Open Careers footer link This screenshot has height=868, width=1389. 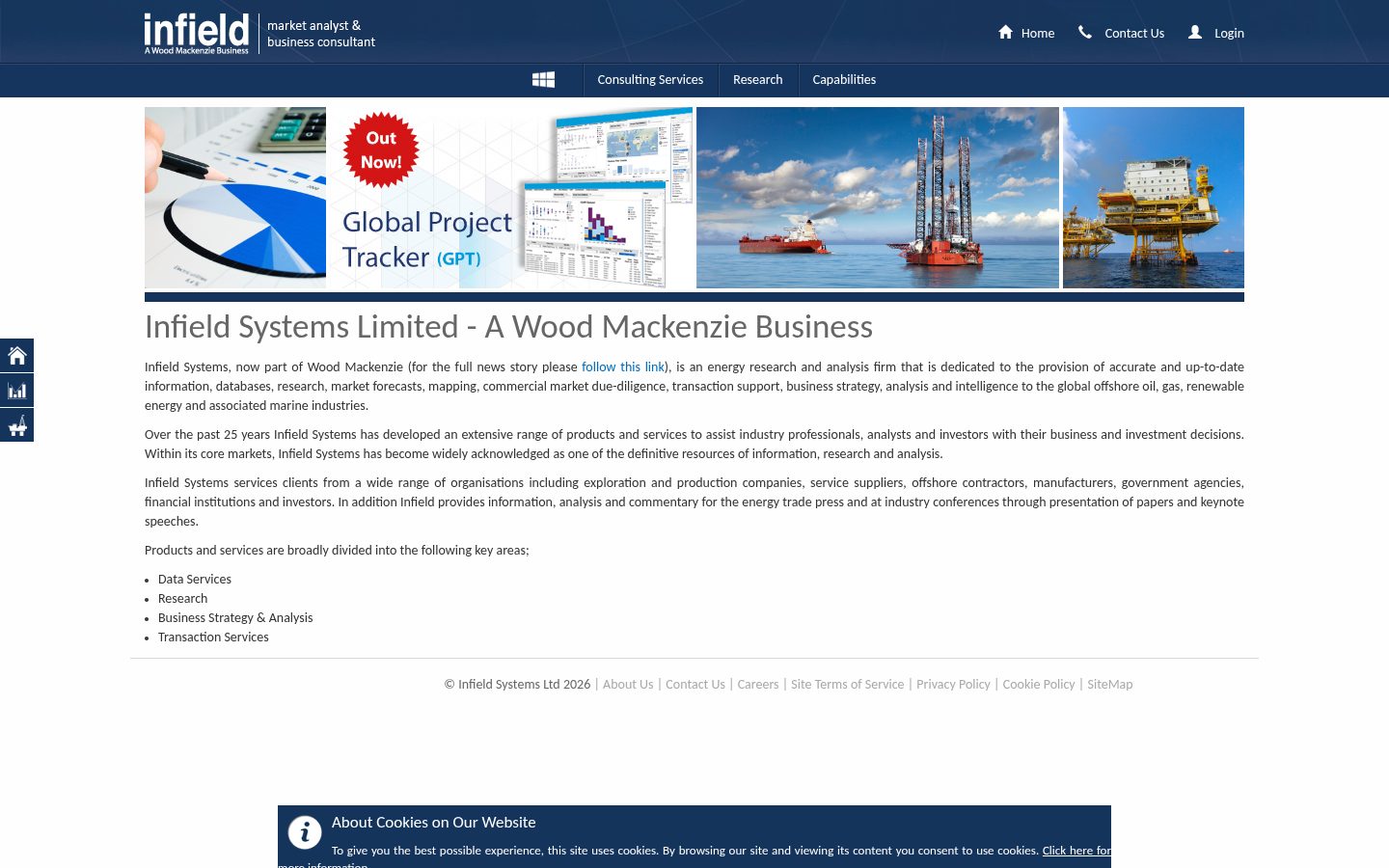(758, 685)
